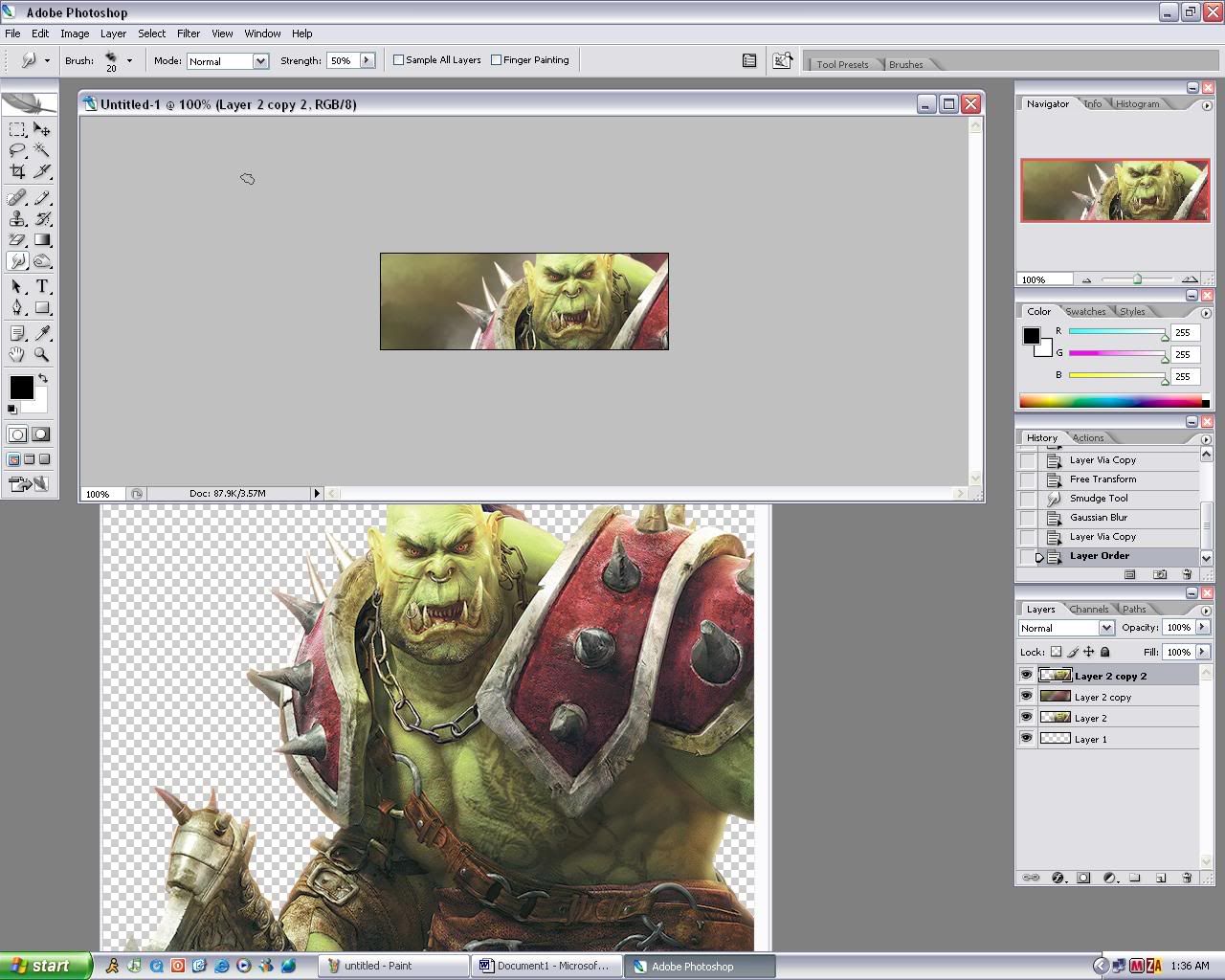Open the Filter menu
Viewport: 1225px width, 980px height.
tap(189, 33)
